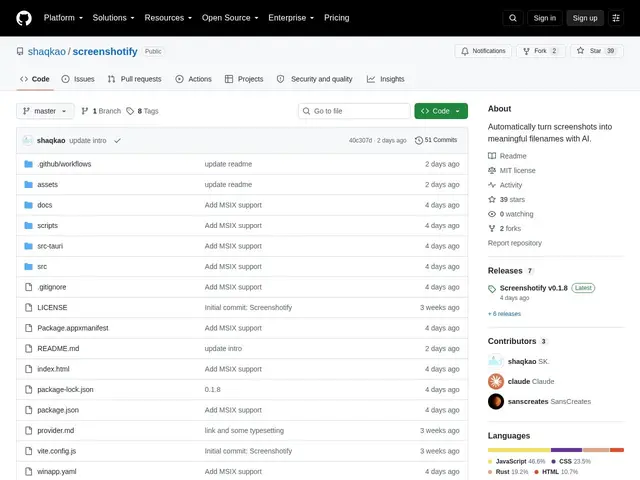The image size is (640, 480).
Task: Open the Package.appxmanifest file
Action: point(73,328)
